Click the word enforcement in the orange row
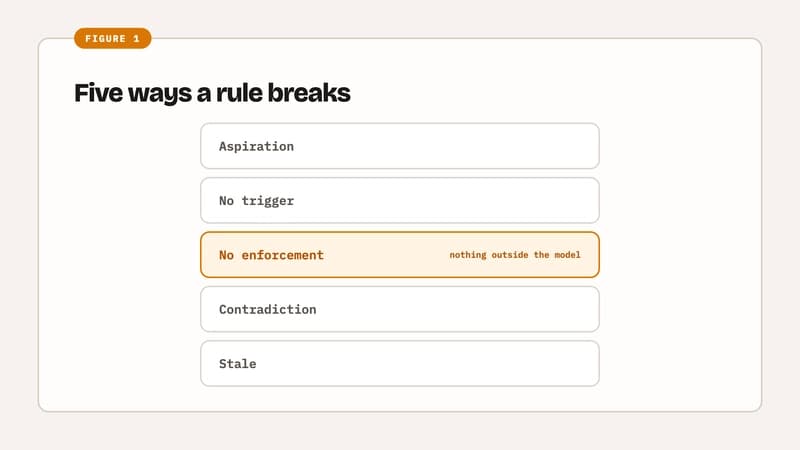 click(x=283, y=255)
